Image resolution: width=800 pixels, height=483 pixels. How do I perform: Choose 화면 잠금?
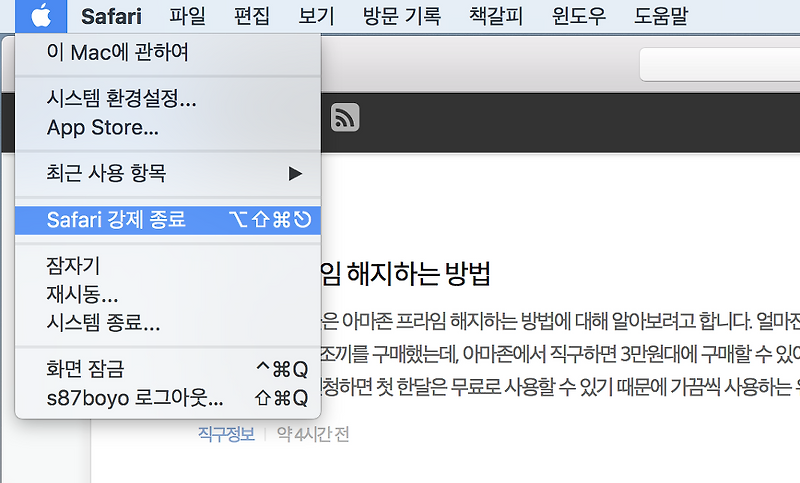(168, 369)
